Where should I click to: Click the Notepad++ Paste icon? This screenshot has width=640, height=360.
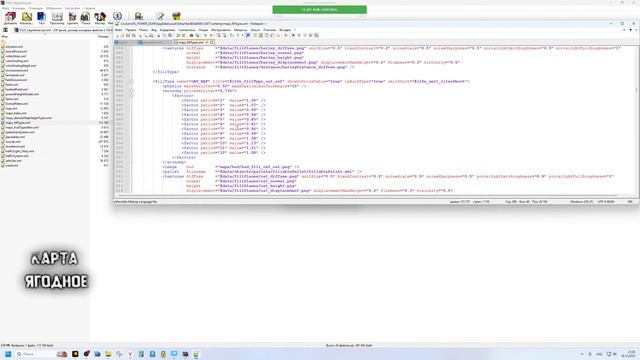170,36
